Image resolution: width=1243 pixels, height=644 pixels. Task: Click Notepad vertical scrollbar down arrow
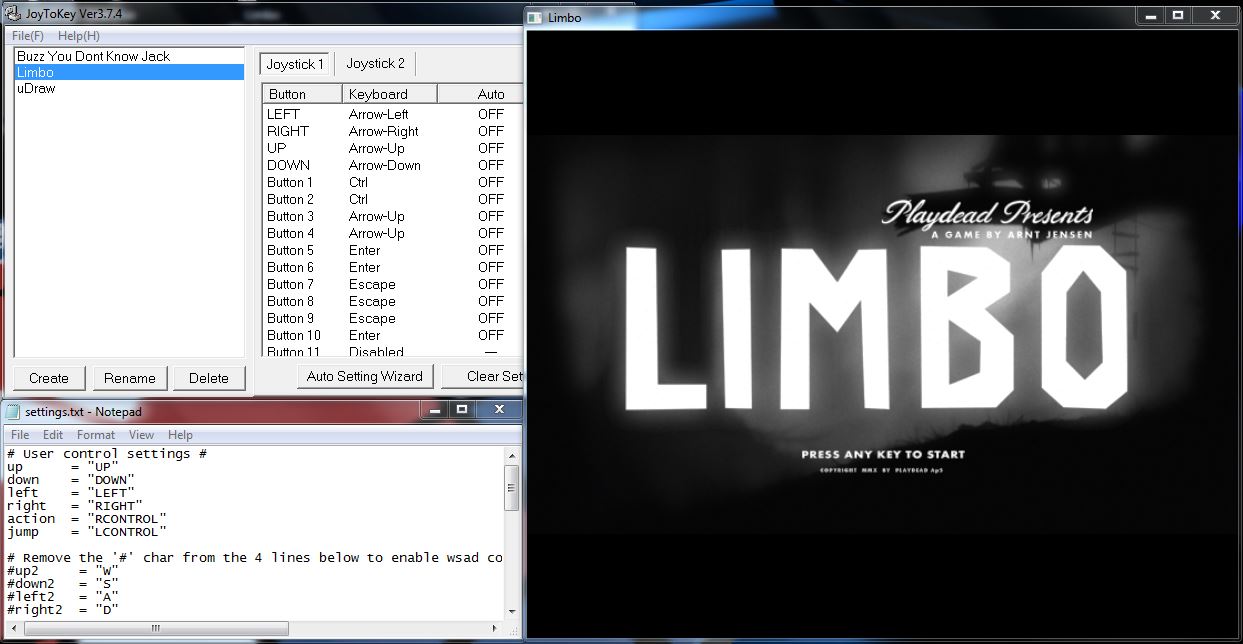tap(512, 610)
